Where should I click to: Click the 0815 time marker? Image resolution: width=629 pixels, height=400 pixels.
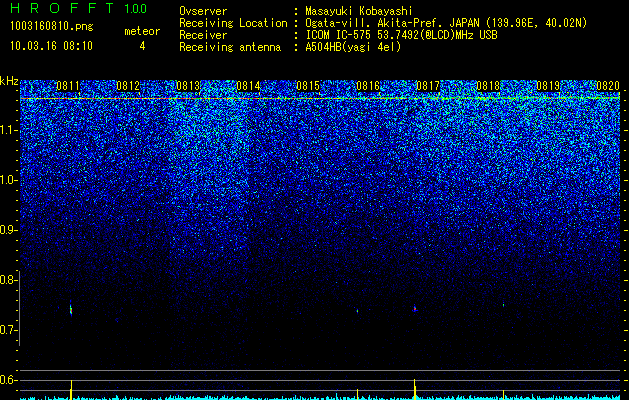(x=308, y=86)
